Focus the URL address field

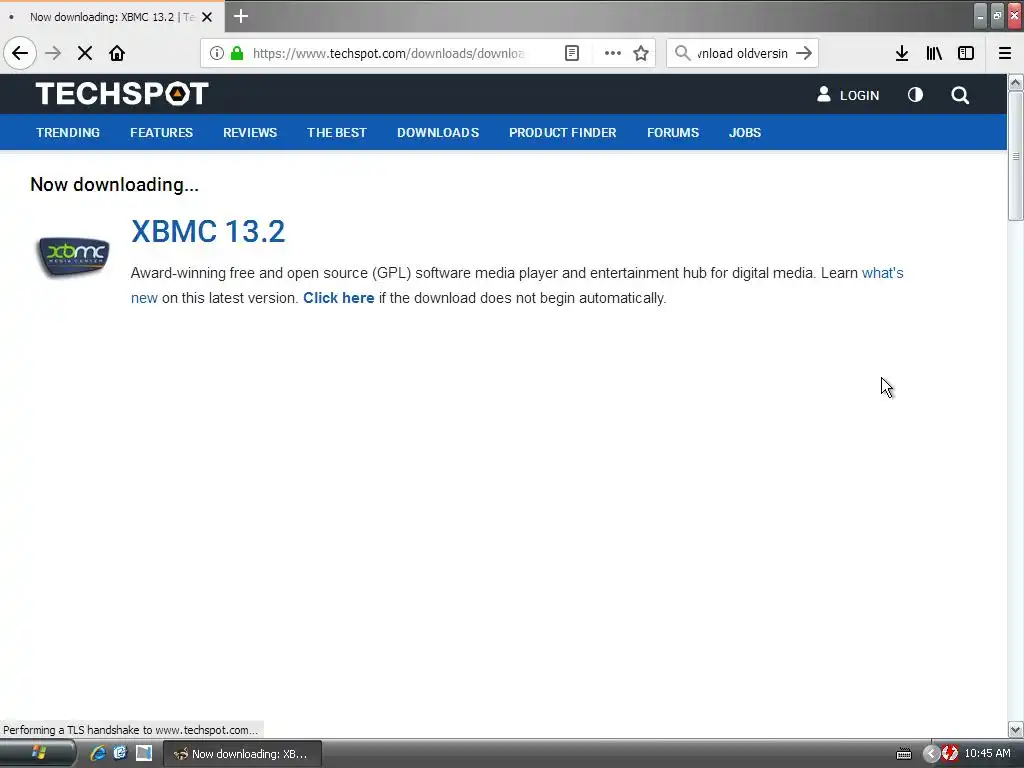(x=389, y=53)
